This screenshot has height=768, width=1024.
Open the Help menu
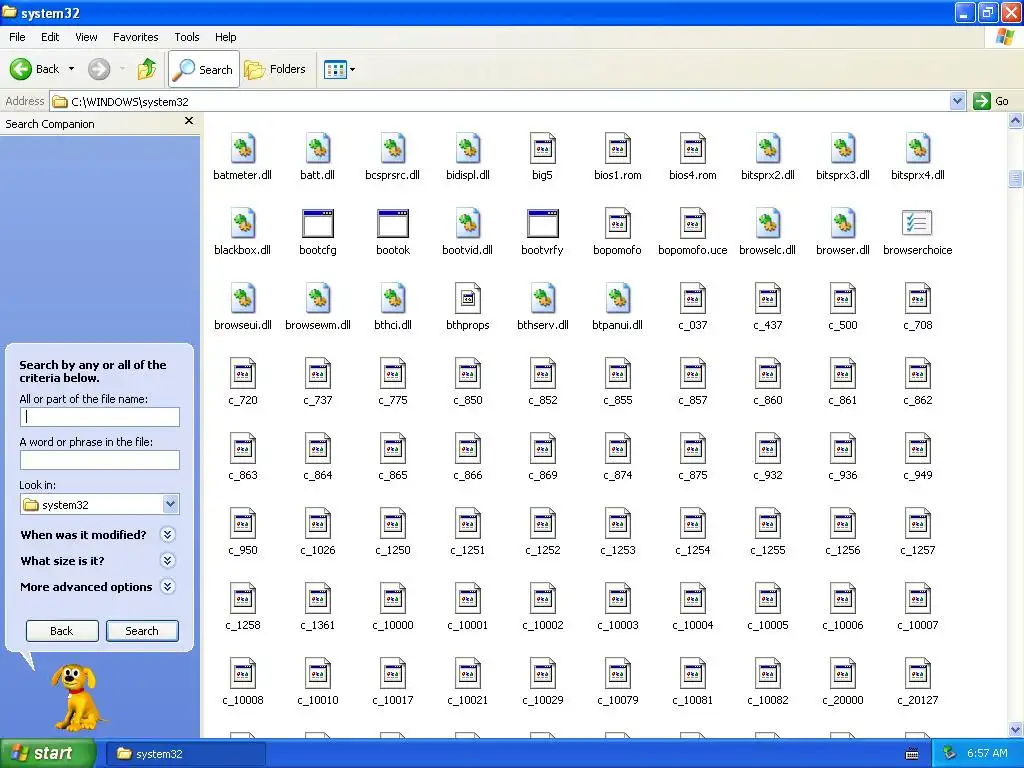point(225,37)
